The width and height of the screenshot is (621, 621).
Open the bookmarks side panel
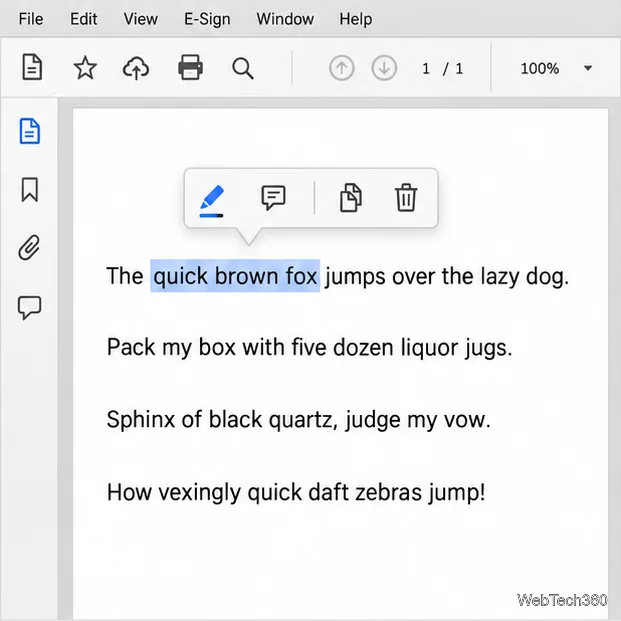pyautogui.click(x=30, y=190)
